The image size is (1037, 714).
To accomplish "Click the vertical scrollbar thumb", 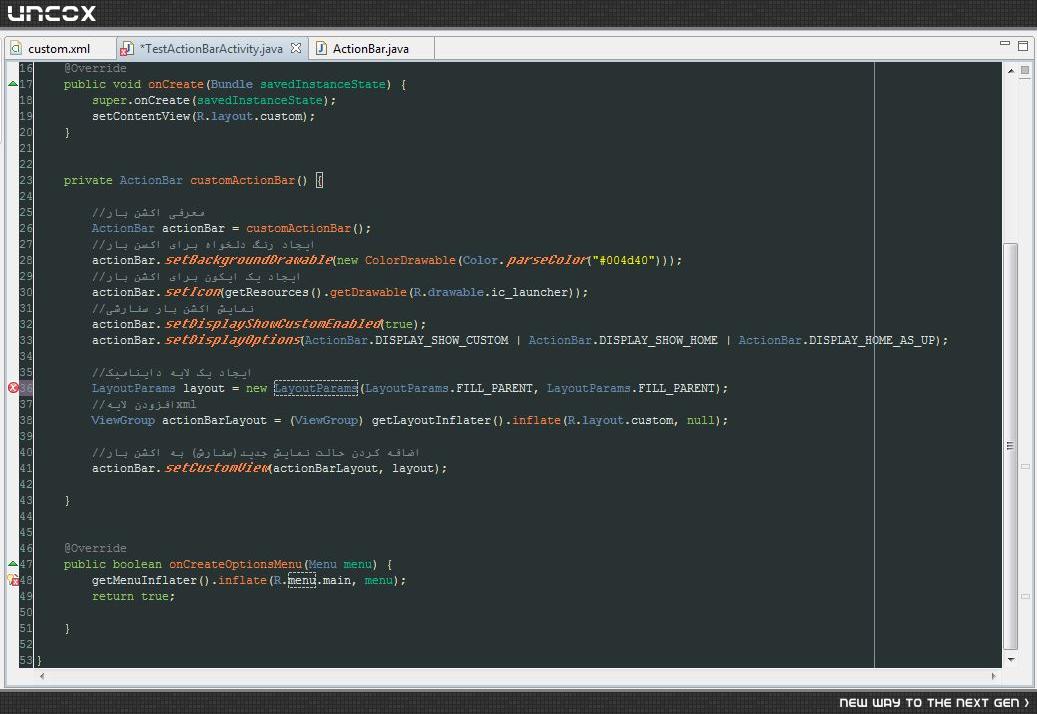I will point(1010,446).
